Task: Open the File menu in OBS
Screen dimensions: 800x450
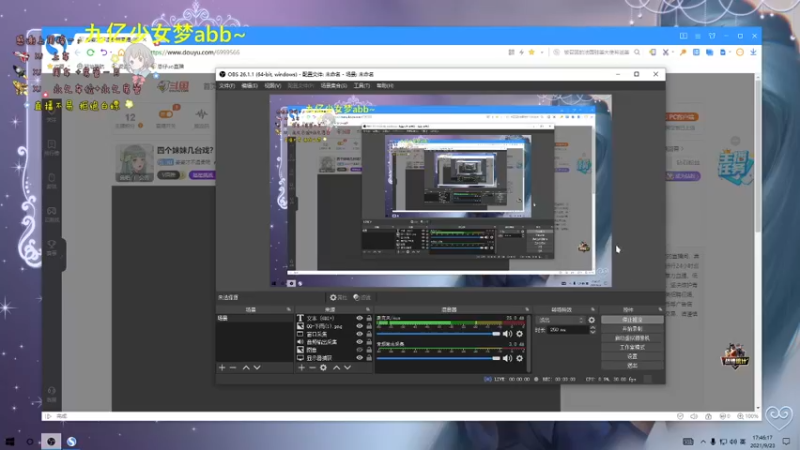Action: (x=227, y=86)
